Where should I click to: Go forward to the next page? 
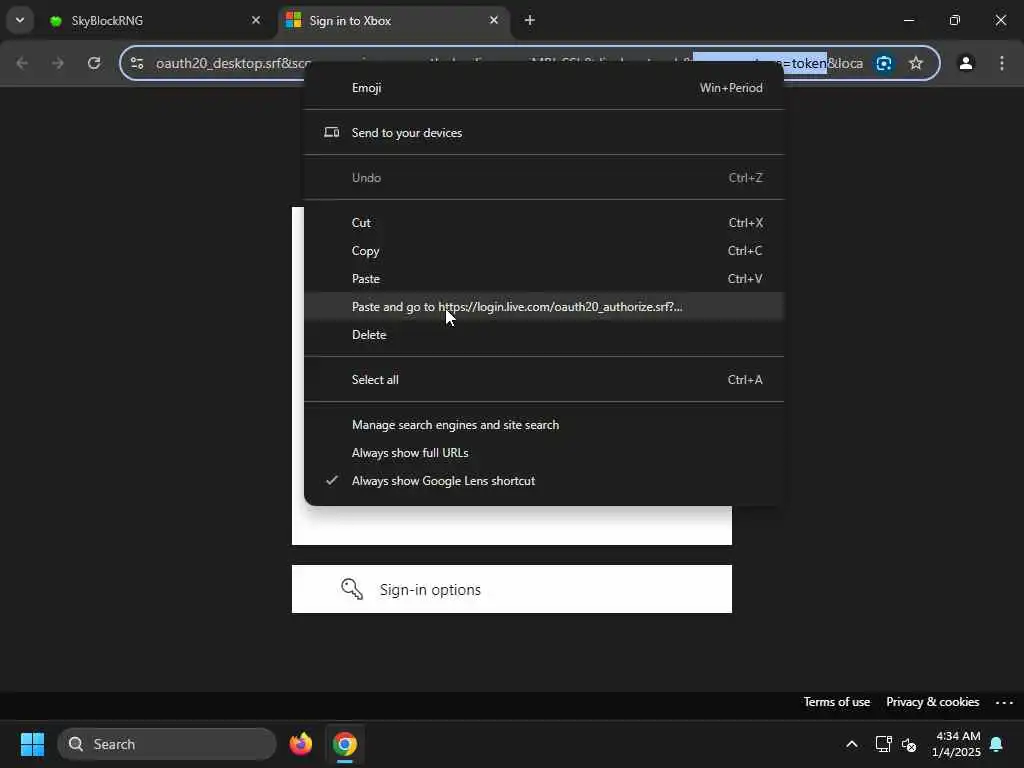click(58, 63)
